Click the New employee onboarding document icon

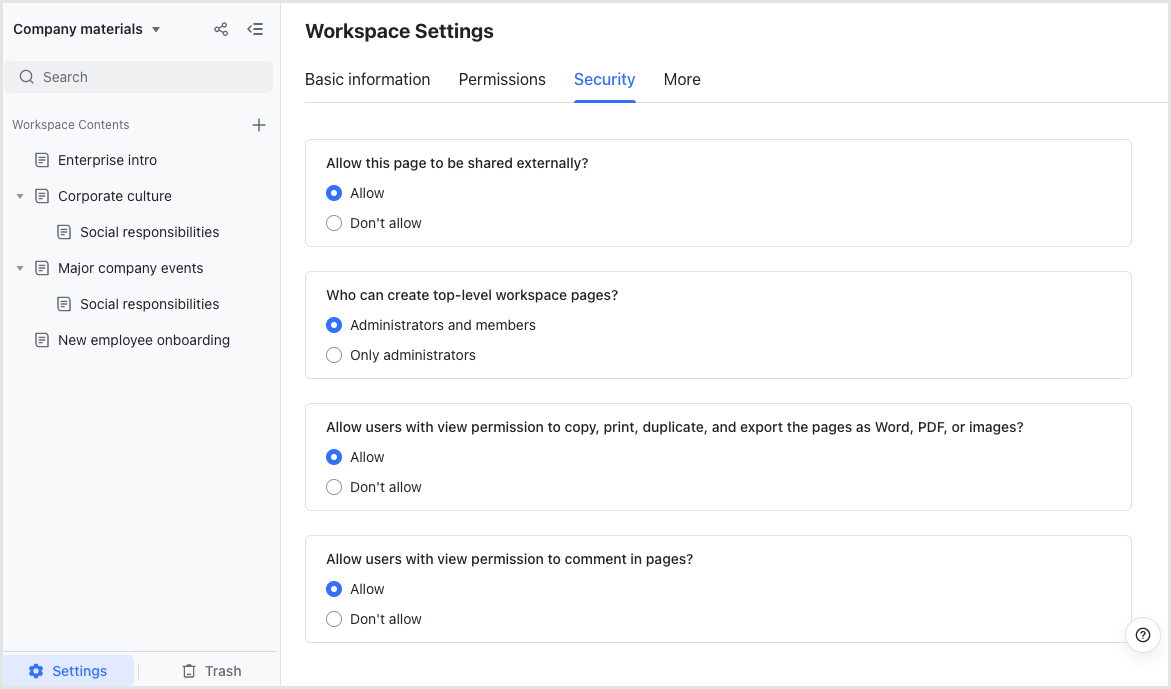pos(42,340)
